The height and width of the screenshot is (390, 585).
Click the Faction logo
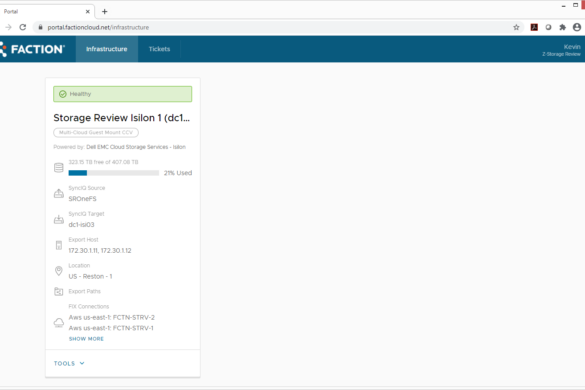(32, 49)
